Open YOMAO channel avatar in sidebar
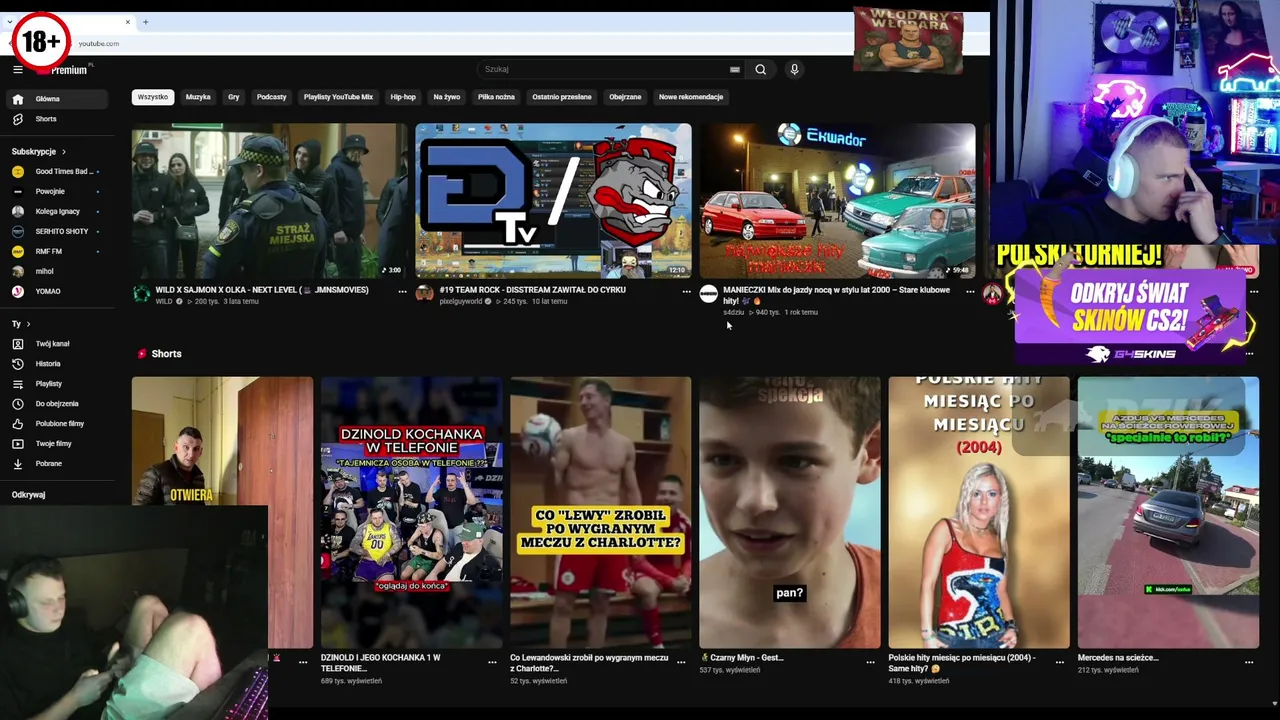This screenshot has height=720, width=1280. point(17,291)
